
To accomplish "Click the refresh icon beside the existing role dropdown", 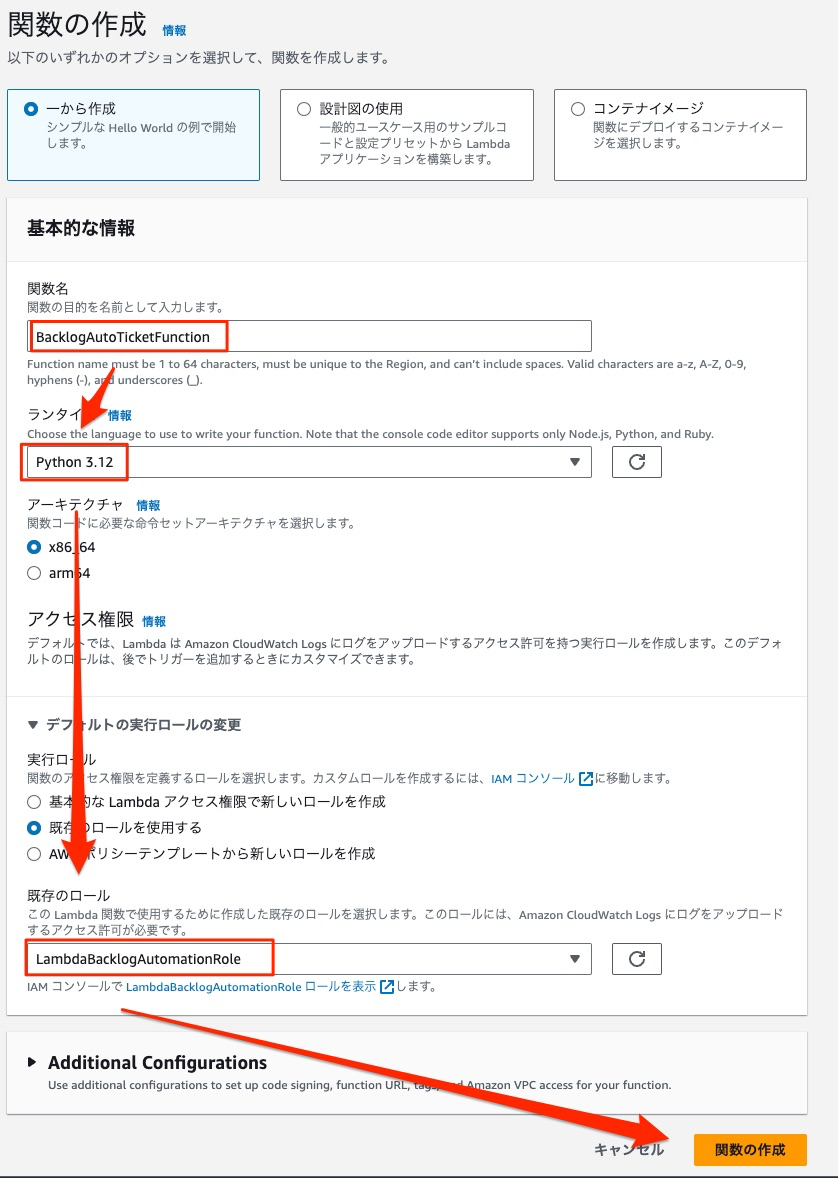I will (637, 959).
